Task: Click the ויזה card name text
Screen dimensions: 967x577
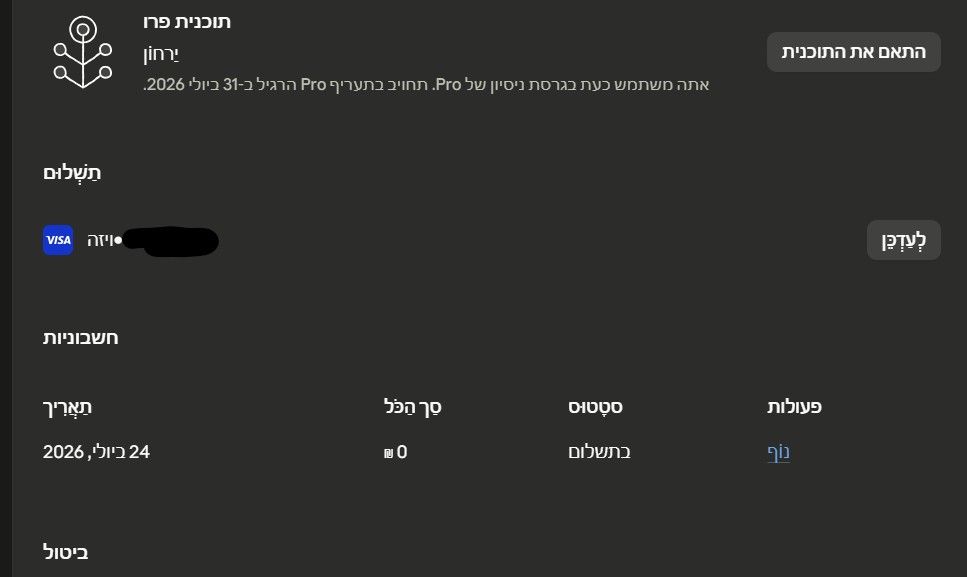Action: pyautogui.click(x=100, y=240)
